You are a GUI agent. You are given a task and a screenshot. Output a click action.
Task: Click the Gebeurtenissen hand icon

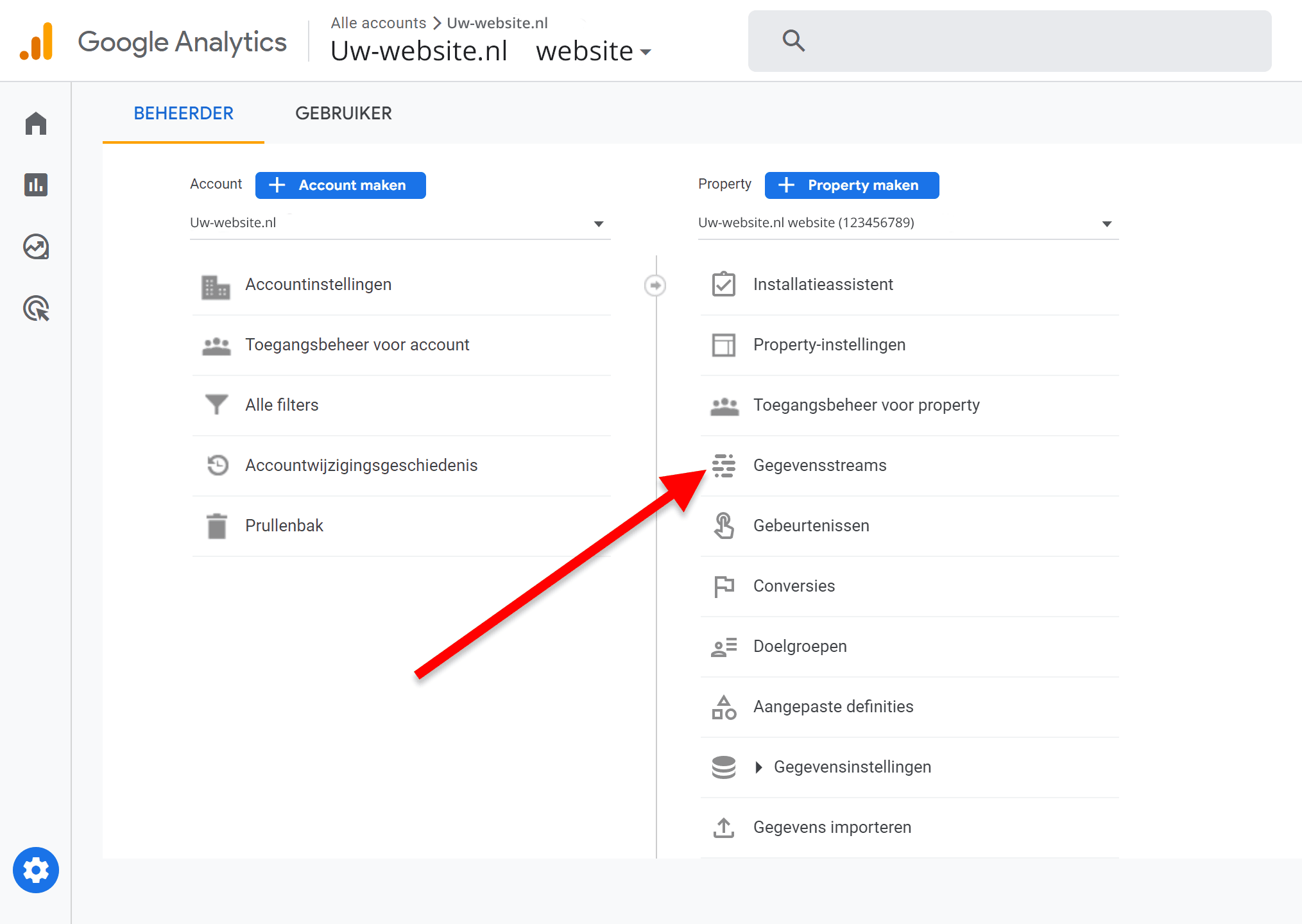click(x=724, y=526)
